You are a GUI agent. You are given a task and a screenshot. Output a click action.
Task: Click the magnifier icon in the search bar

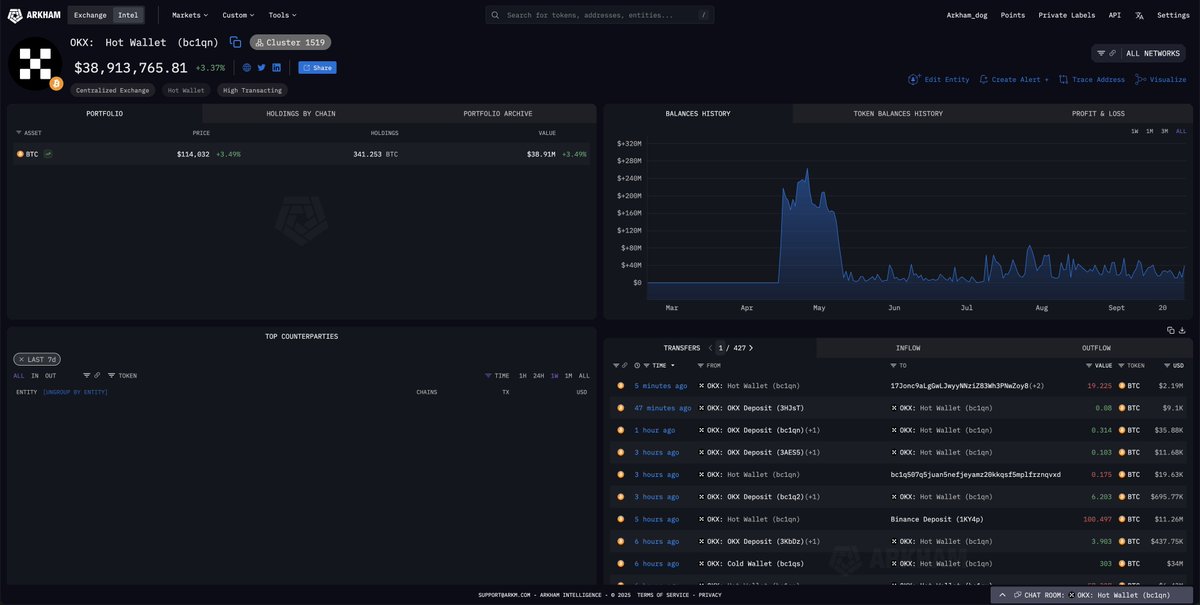pos(497,15)
